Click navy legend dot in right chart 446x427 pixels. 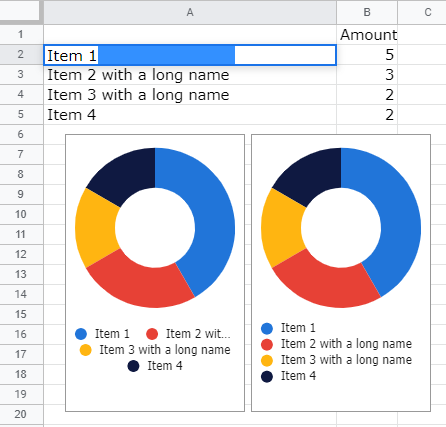tap(267, 376)
